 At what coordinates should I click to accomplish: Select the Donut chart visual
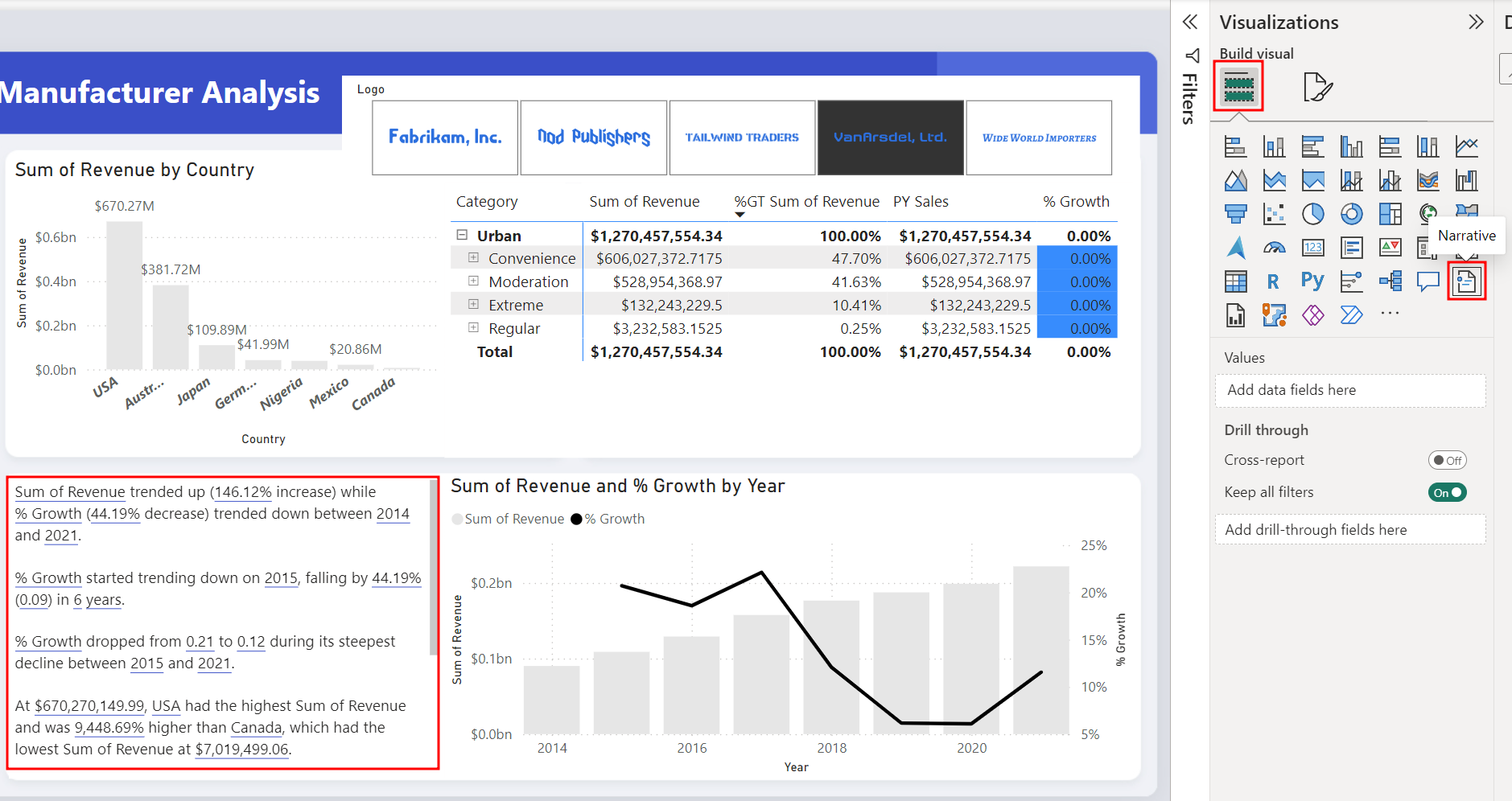tap(1351, 214)
